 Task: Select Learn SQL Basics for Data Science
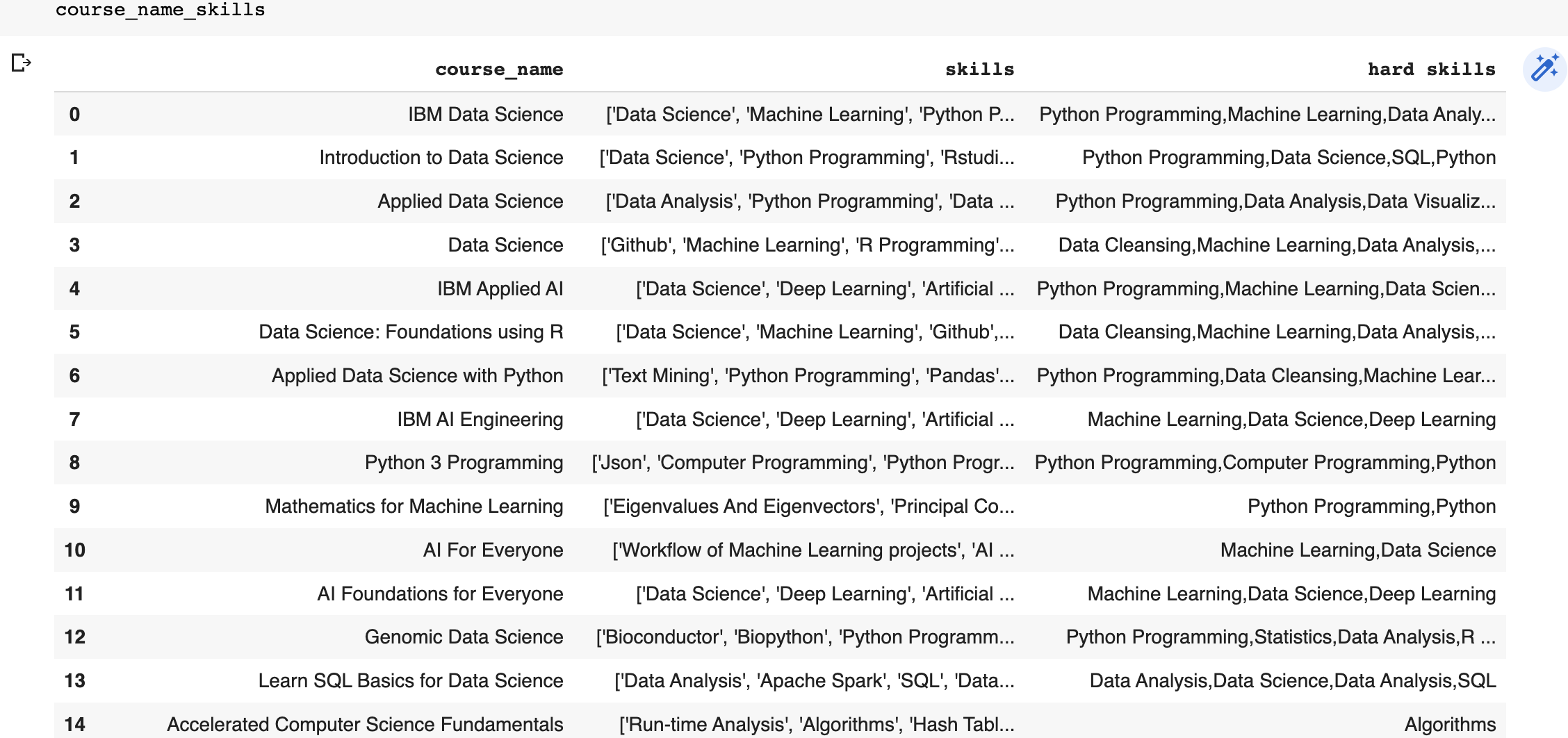click(x=410, y=681)
